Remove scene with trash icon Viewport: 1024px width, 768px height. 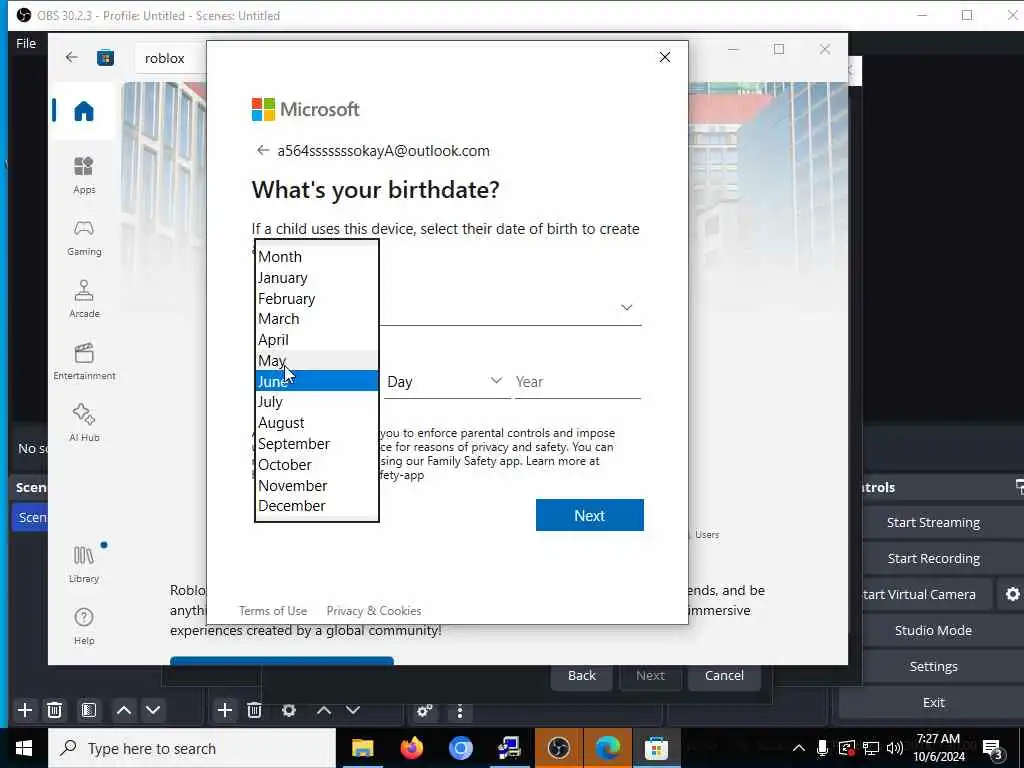tap(55, 710)
